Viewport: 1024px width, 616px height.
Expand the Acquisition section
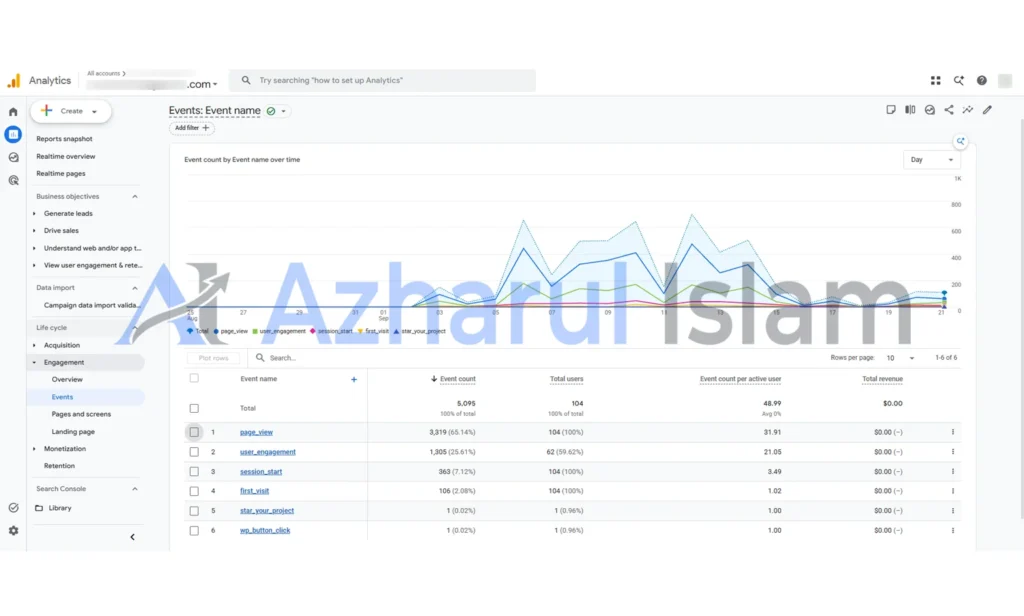[x=34, y=346]
